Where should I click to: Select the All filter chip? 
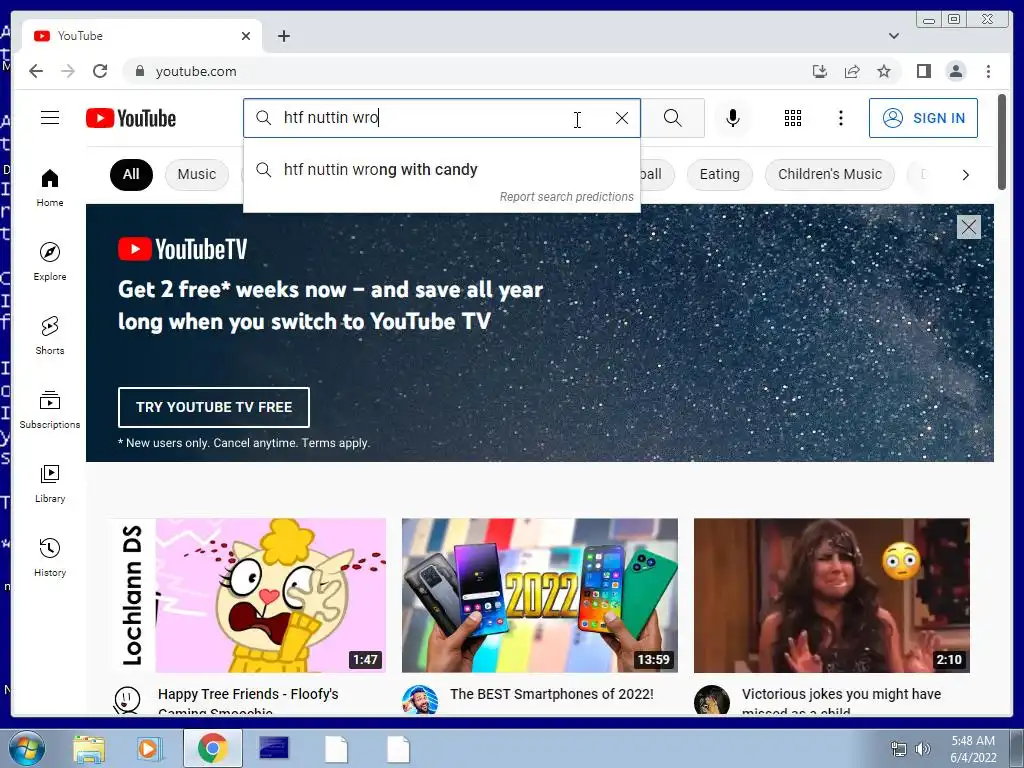131,174
